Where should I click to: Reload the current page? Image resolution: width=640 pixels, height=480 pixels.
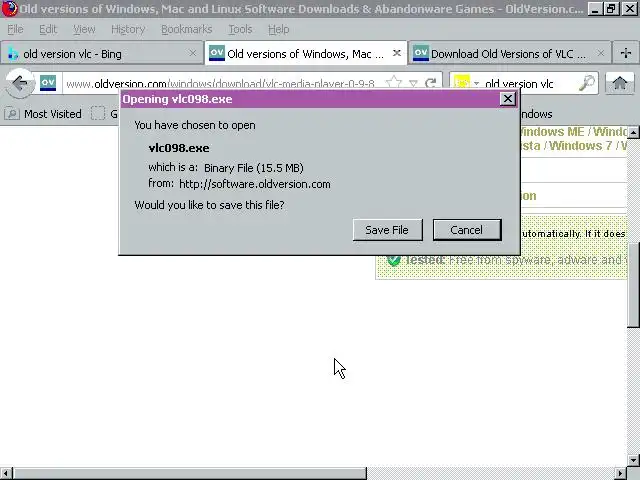tap(431, 83)
